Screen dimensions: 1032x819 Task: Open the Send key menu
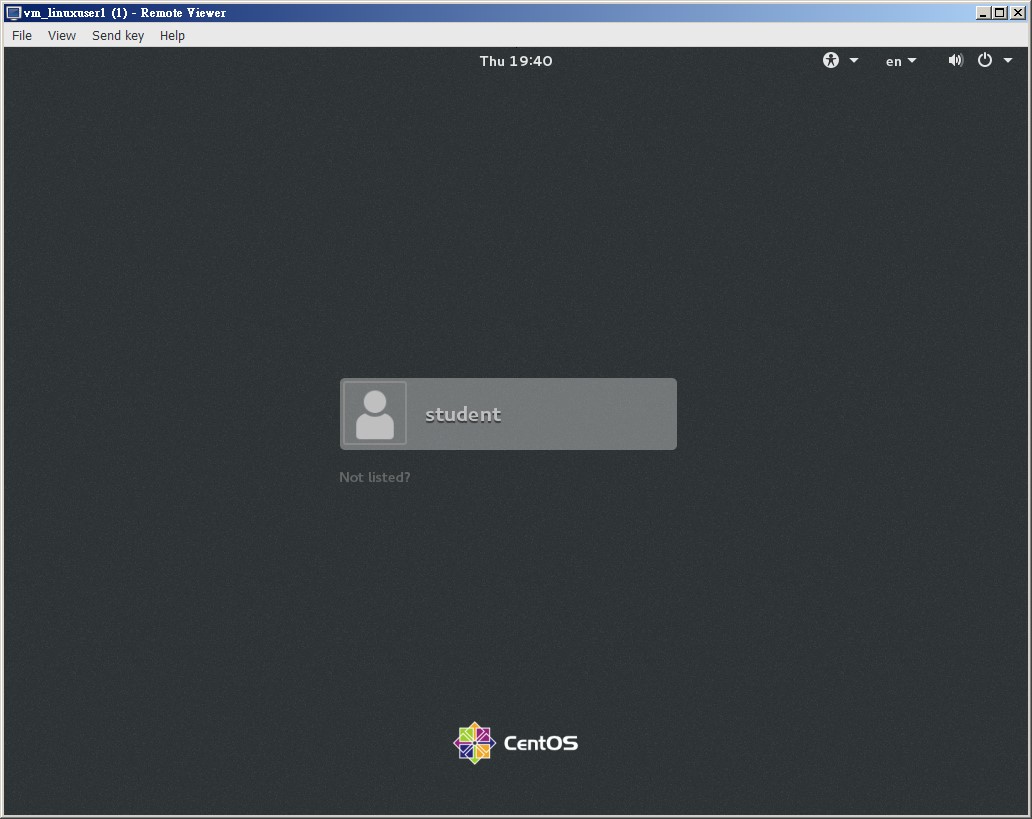pyautogui.click(x=117, y=35)
